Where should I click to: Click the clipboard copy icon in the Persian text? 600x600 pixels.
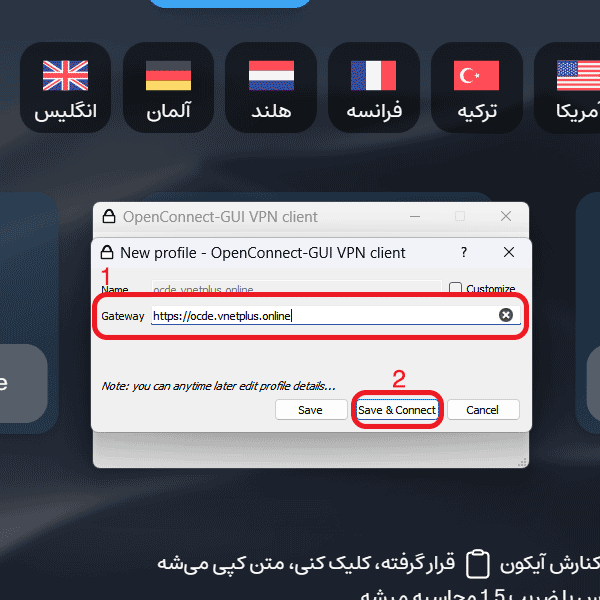coord(478,564)
